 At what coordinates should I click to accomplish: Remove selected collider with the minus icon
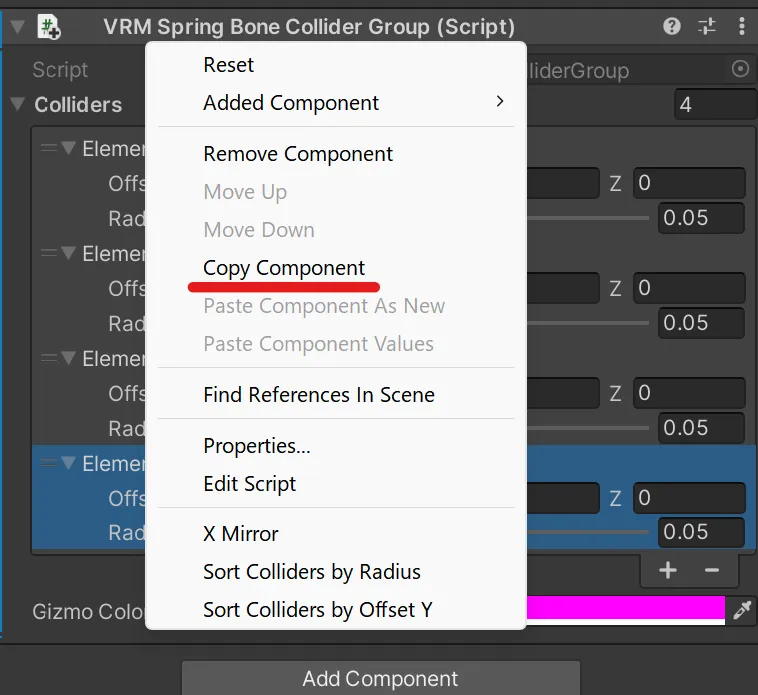[x=712, y=571]
